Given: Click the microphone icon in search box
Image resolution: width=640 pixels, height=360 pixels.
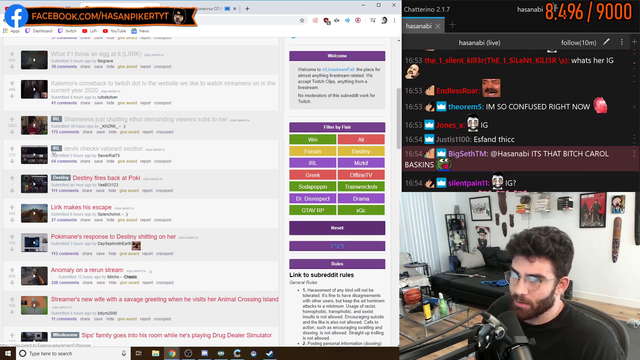Looking at the screenshot, I should (124, 353).
